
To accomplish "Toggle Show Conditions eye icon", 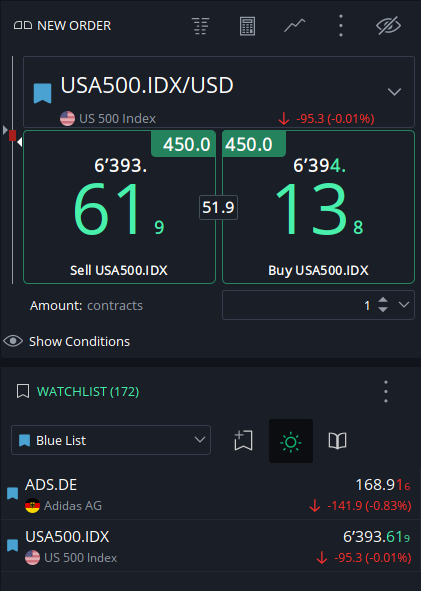I will pyautogui.click(x=13, y=341).
